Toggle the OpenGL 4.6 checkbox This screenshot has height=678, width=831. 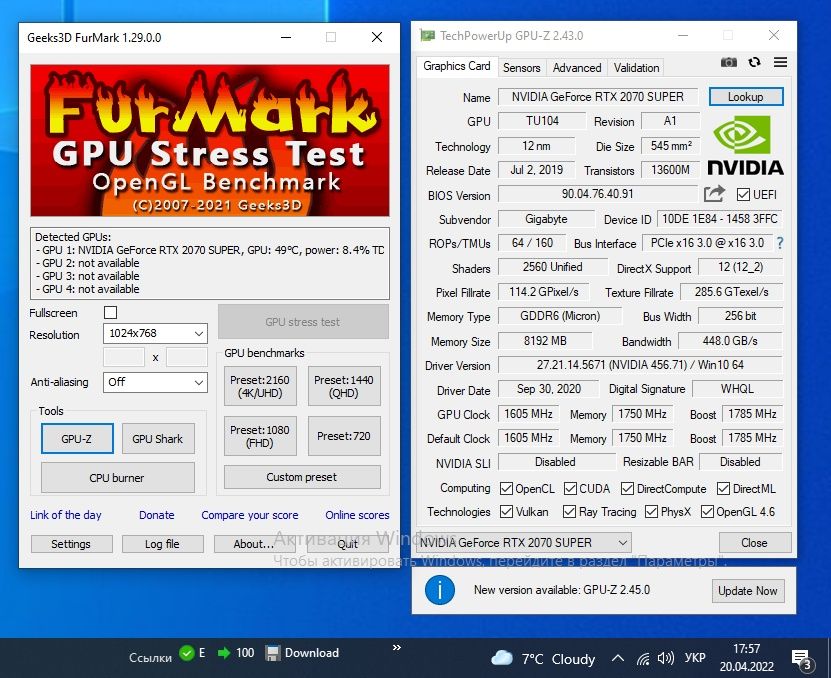[707, 512]
